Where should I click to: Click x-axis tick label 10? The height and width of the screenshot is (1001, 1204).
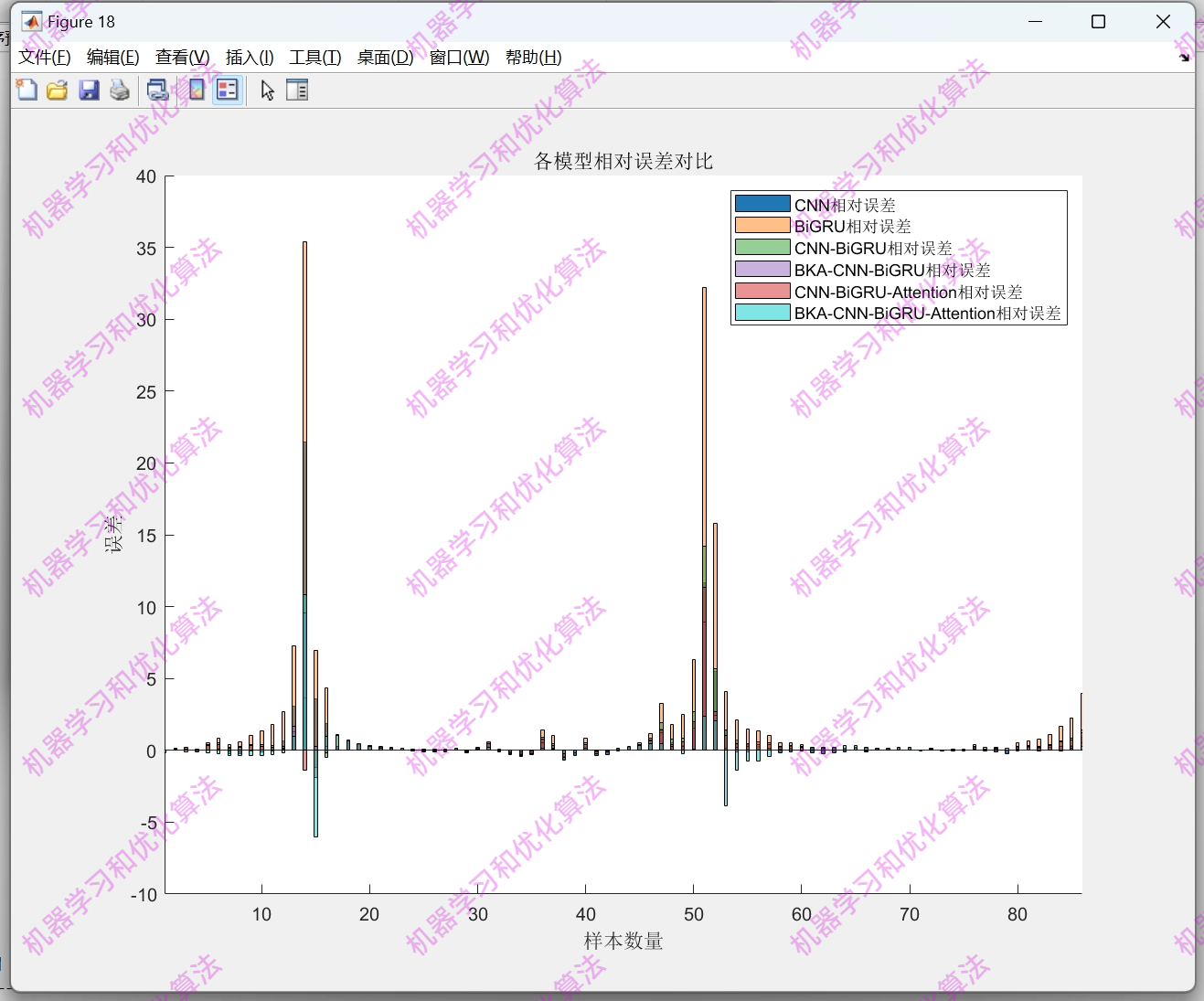pyautogui.click(x=261, y=914)
